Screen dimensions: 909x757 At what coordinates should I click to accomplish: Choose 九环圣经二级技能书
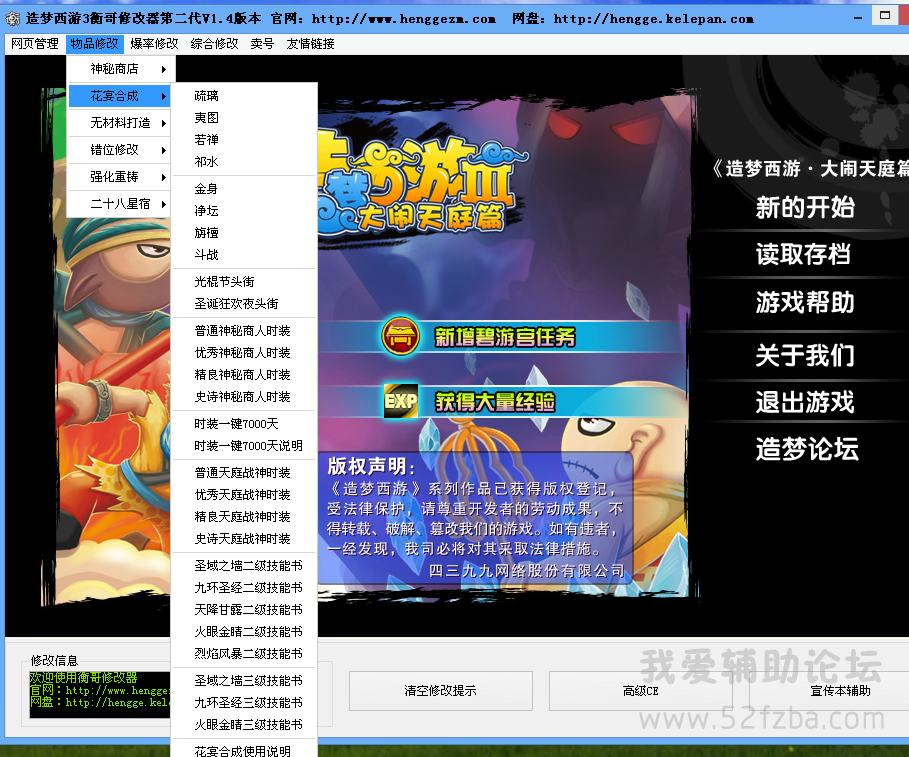[x=244, y=588]
